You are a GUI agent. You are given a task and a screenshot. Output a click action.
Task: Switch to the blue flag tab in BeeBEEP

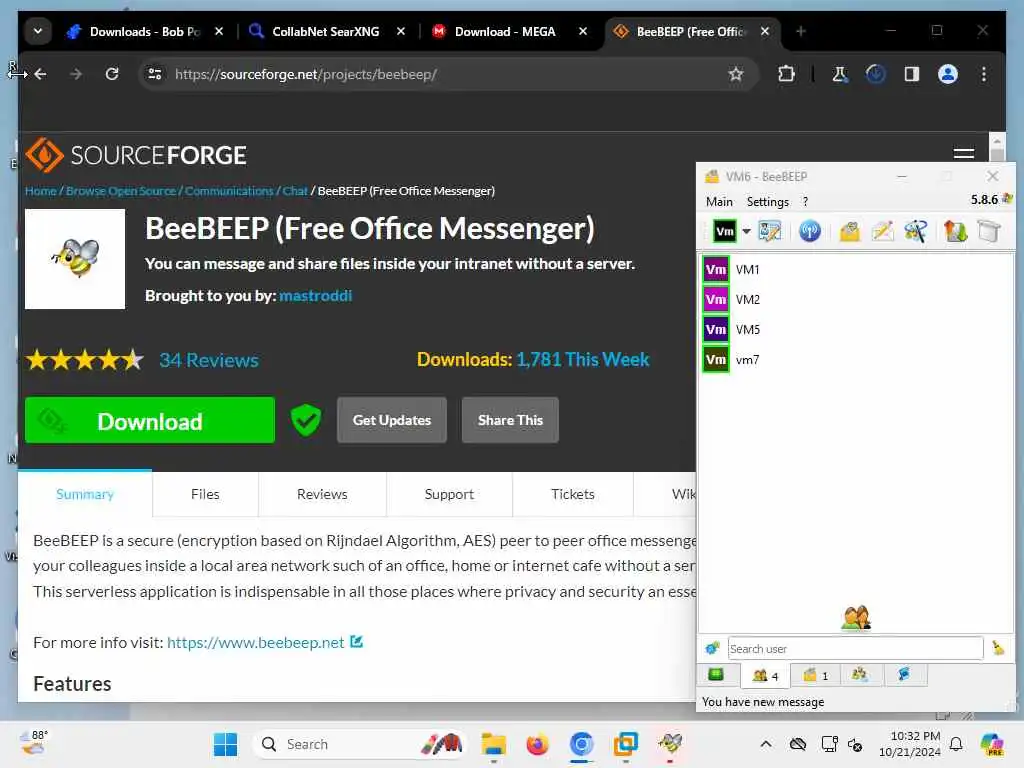tap(904, 675)
